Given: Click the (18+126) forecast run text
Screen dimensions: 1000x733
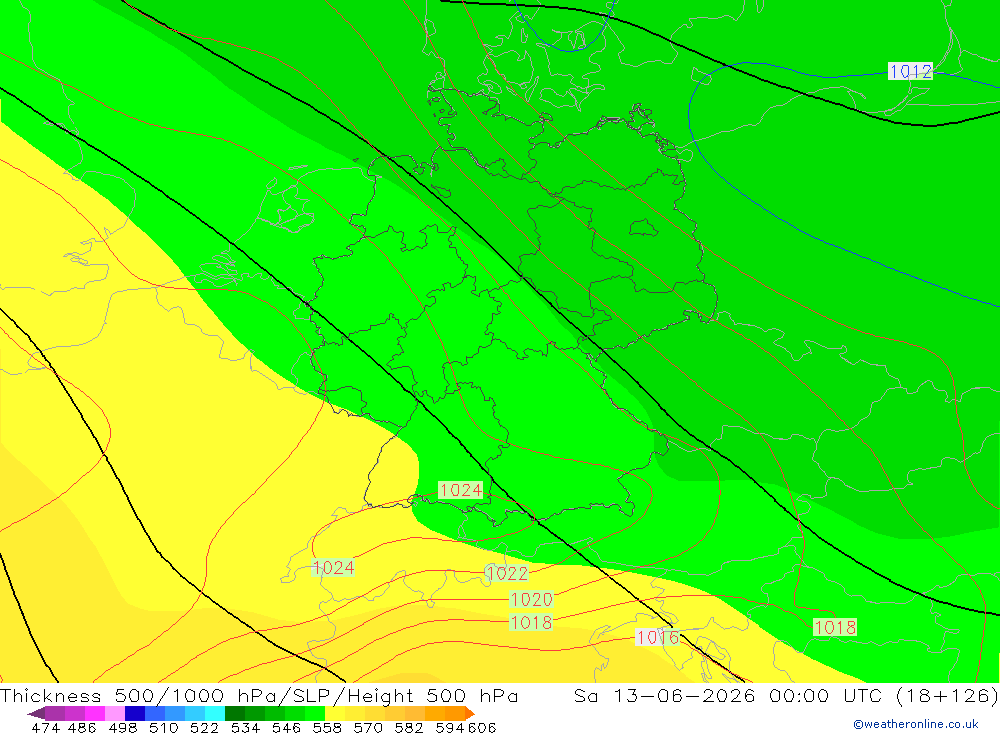Looking at the screenshot, I should click(x=946, y=695).
